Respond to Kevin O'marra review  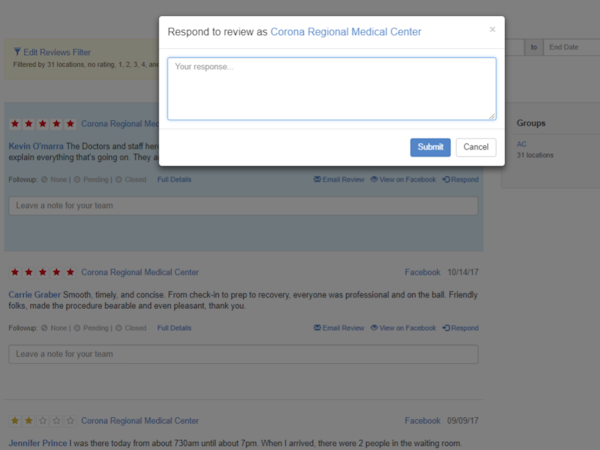click(x=460, y=179)
